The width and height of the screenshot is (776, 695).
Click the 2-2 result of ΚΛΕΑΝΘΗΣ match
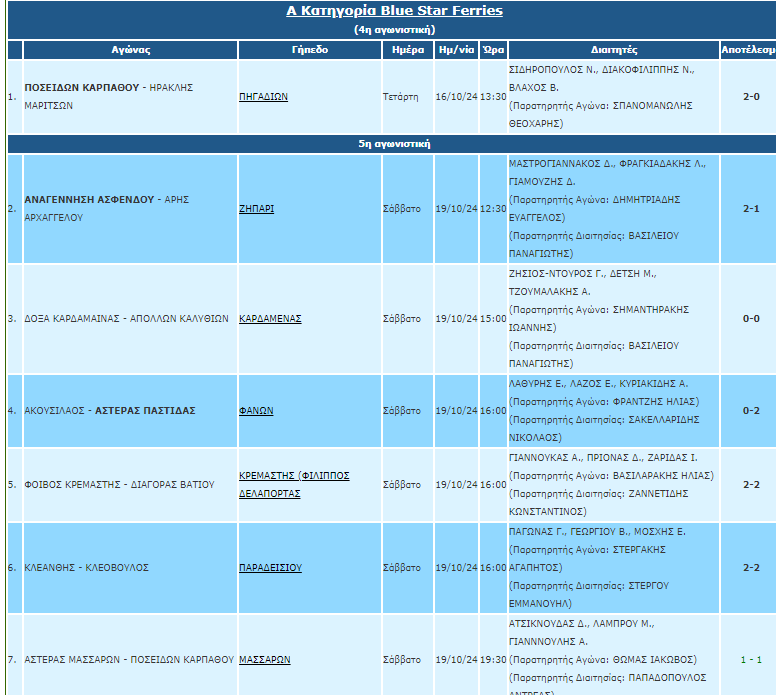(751, 567)
